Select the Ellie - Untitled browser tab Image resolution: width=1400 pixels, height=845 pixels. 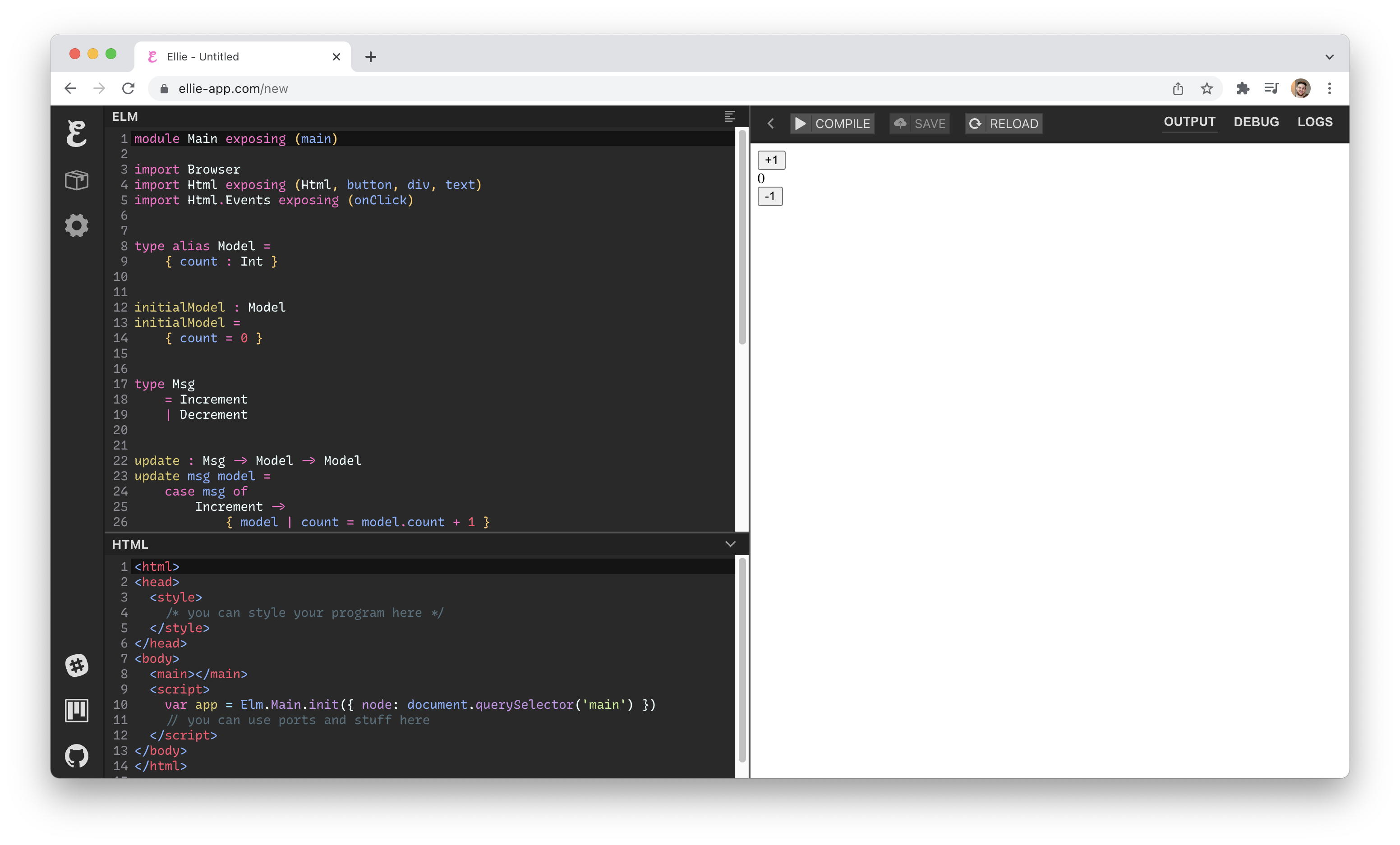(243, 57)
